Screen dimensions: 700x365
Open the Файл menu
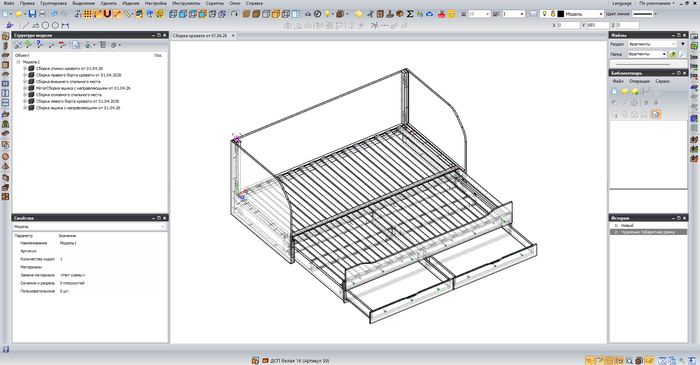(8, 3)
